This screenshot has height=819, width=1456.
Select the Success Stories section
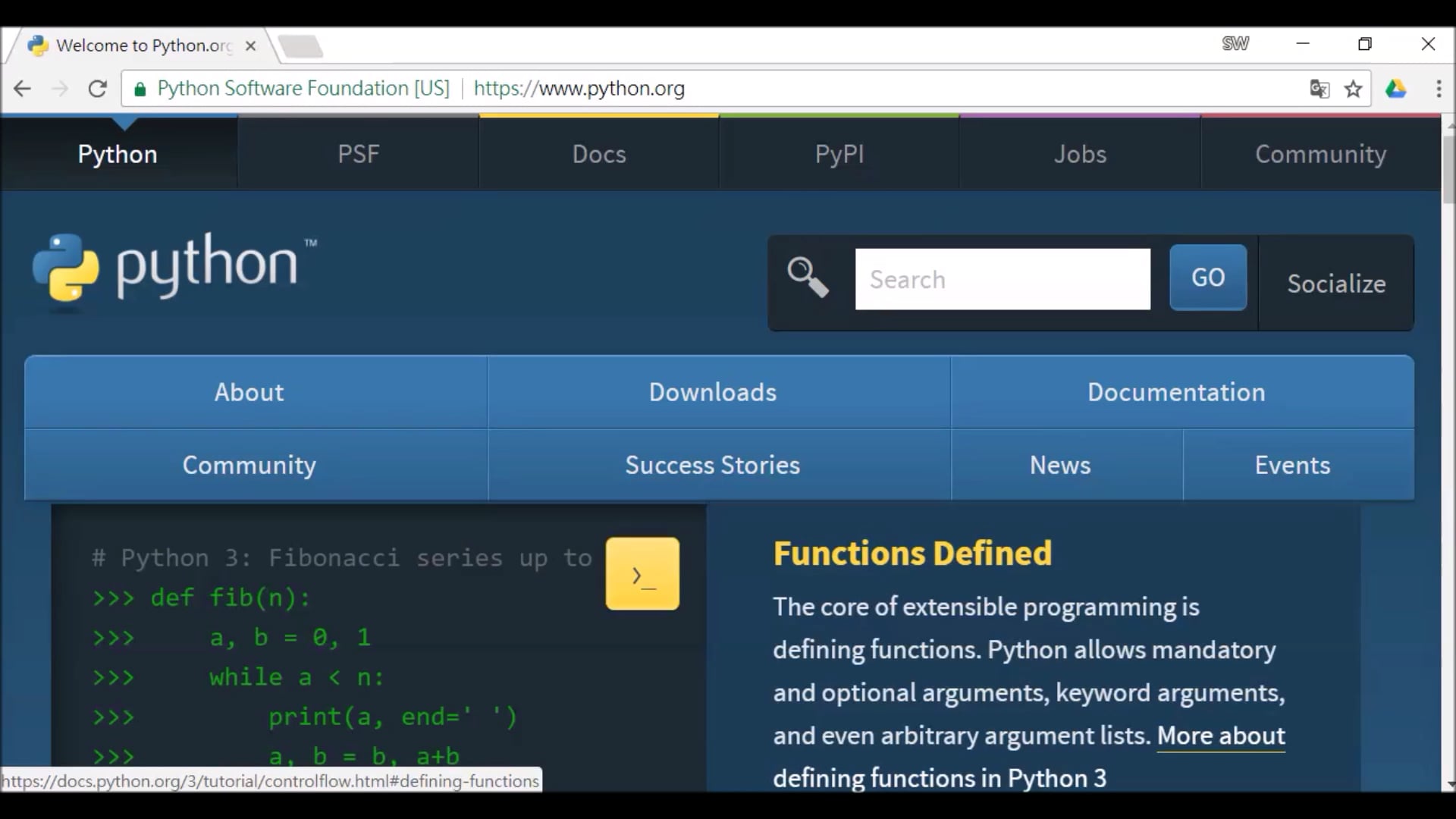[712, 465]
